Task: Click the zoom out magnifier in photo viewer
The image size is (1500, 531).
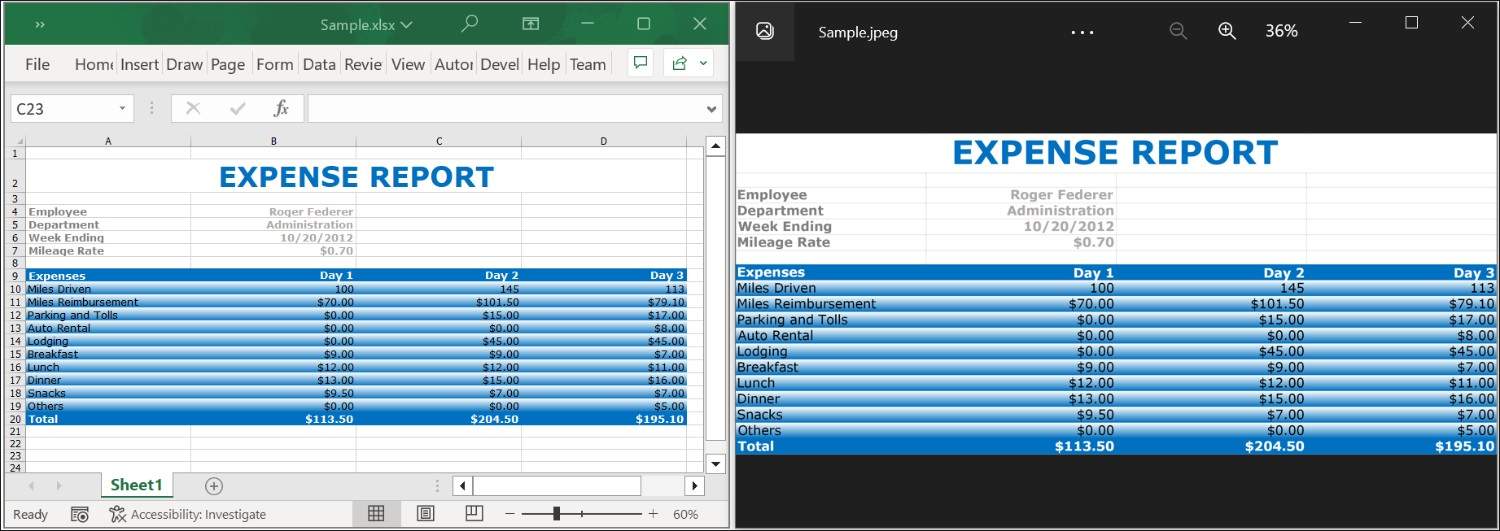Action: [1178, 31]
